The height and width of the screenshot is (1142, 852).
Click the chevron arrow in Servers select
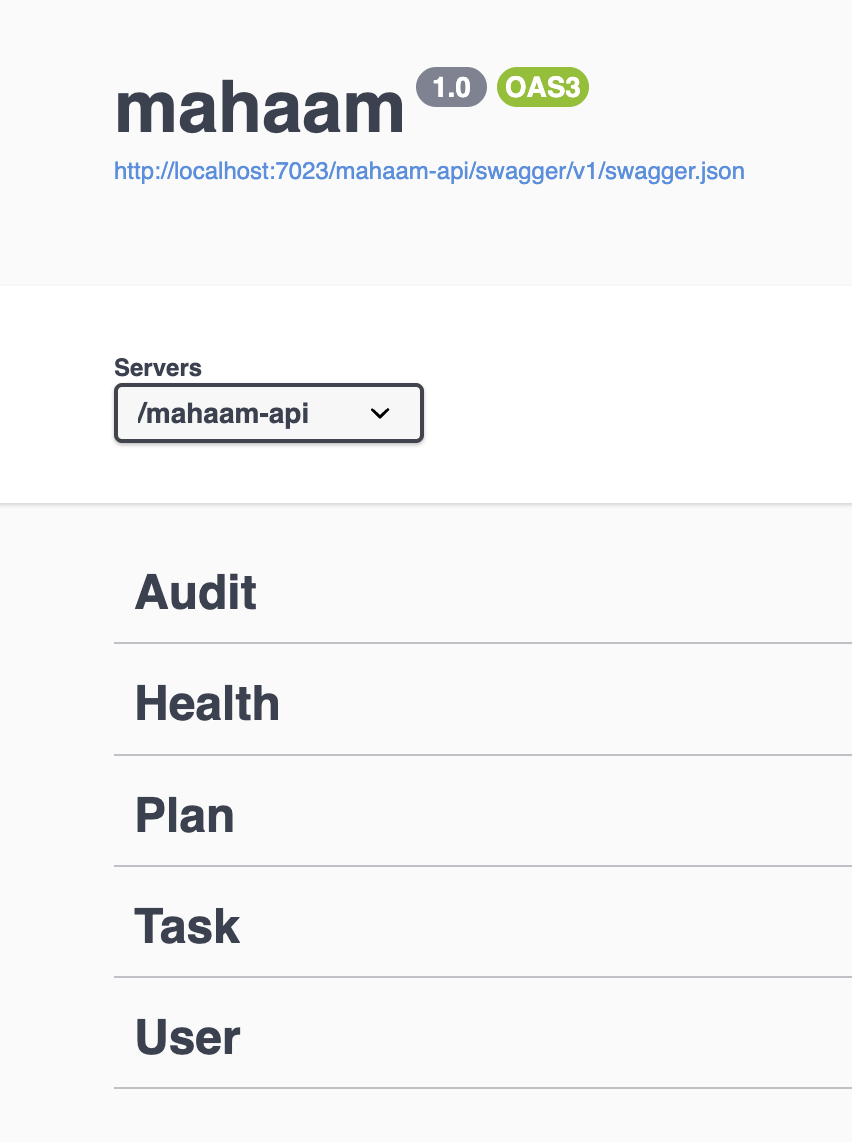pyautogui.click(x=380, y=413)
